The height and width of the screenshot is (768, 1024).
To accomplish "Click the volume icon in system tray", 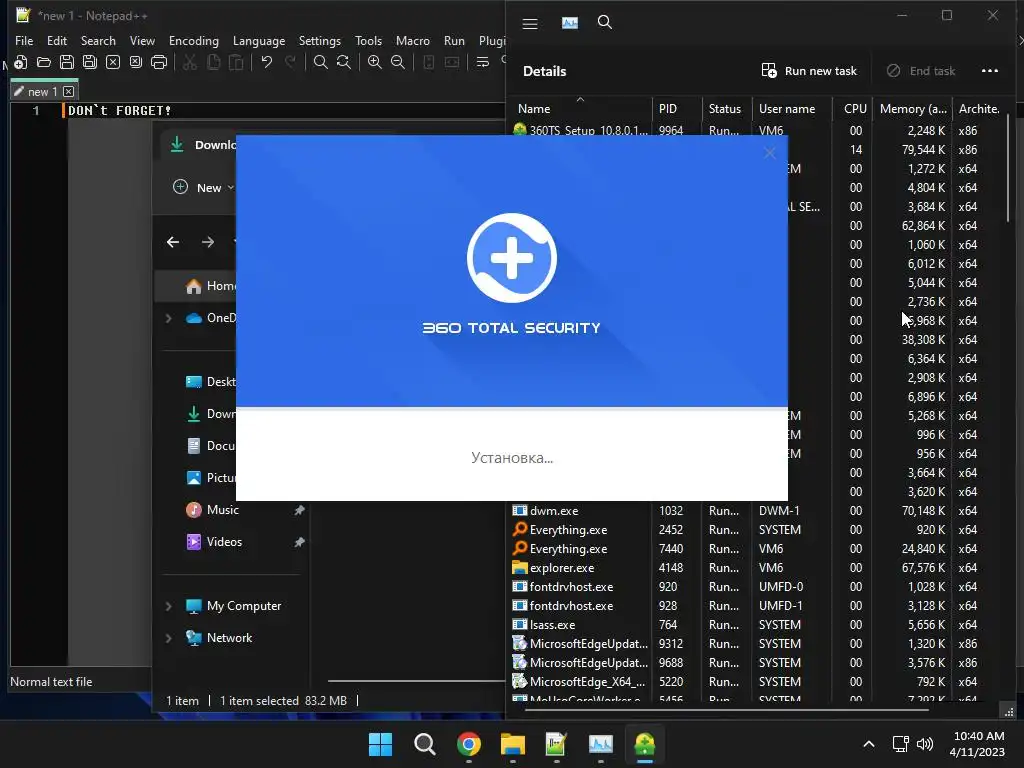I will (925, 744).
